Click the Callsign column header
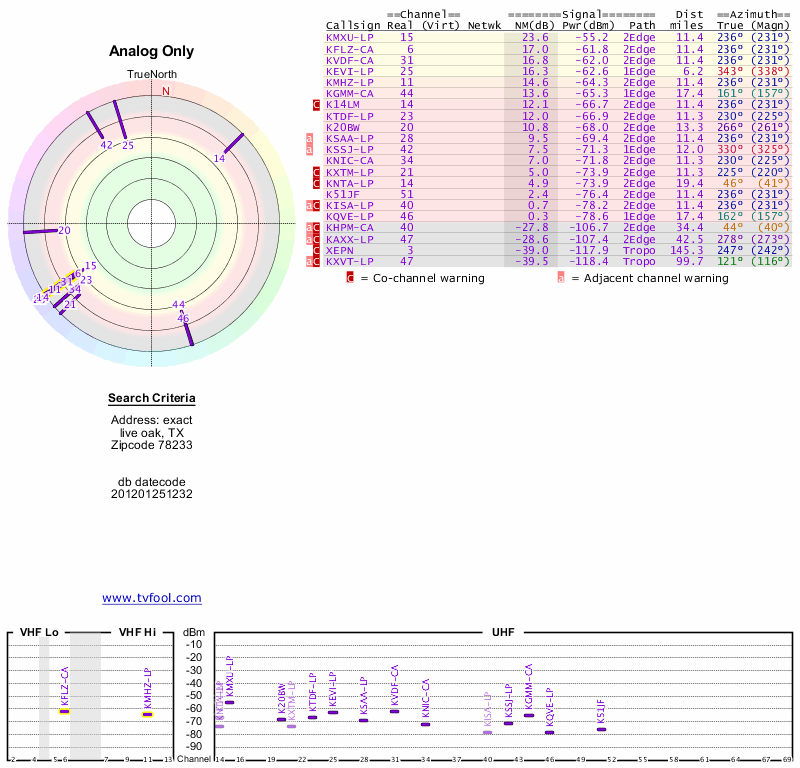The height and width of the screenshot is (768, 800). pyautogui.click(x=353, y=25)
